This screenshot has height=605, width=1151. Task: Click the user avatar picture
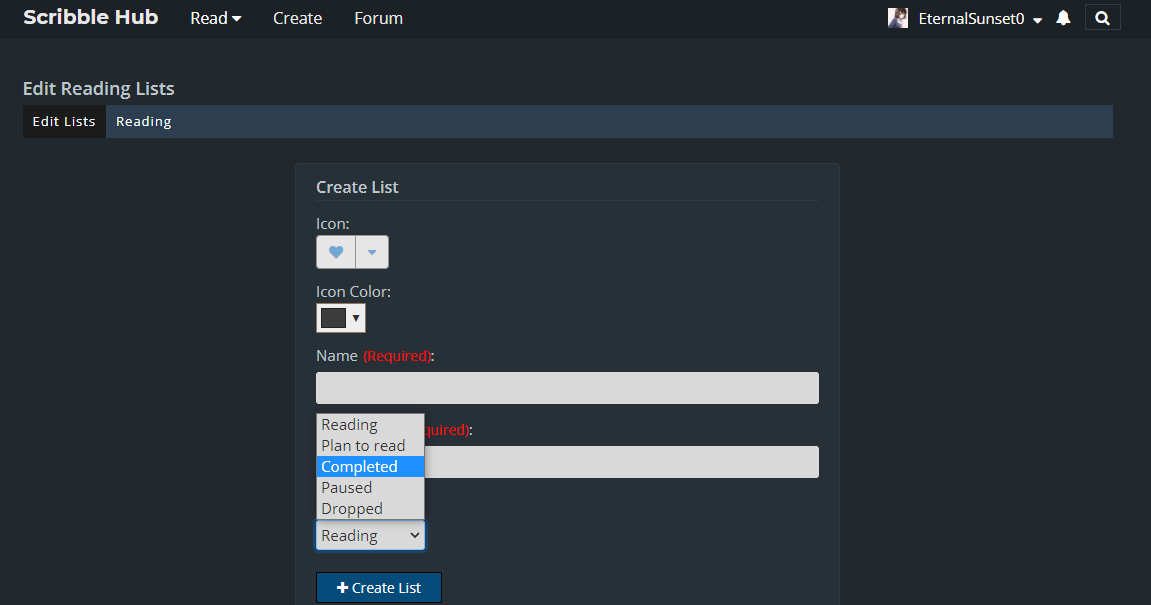897,18
